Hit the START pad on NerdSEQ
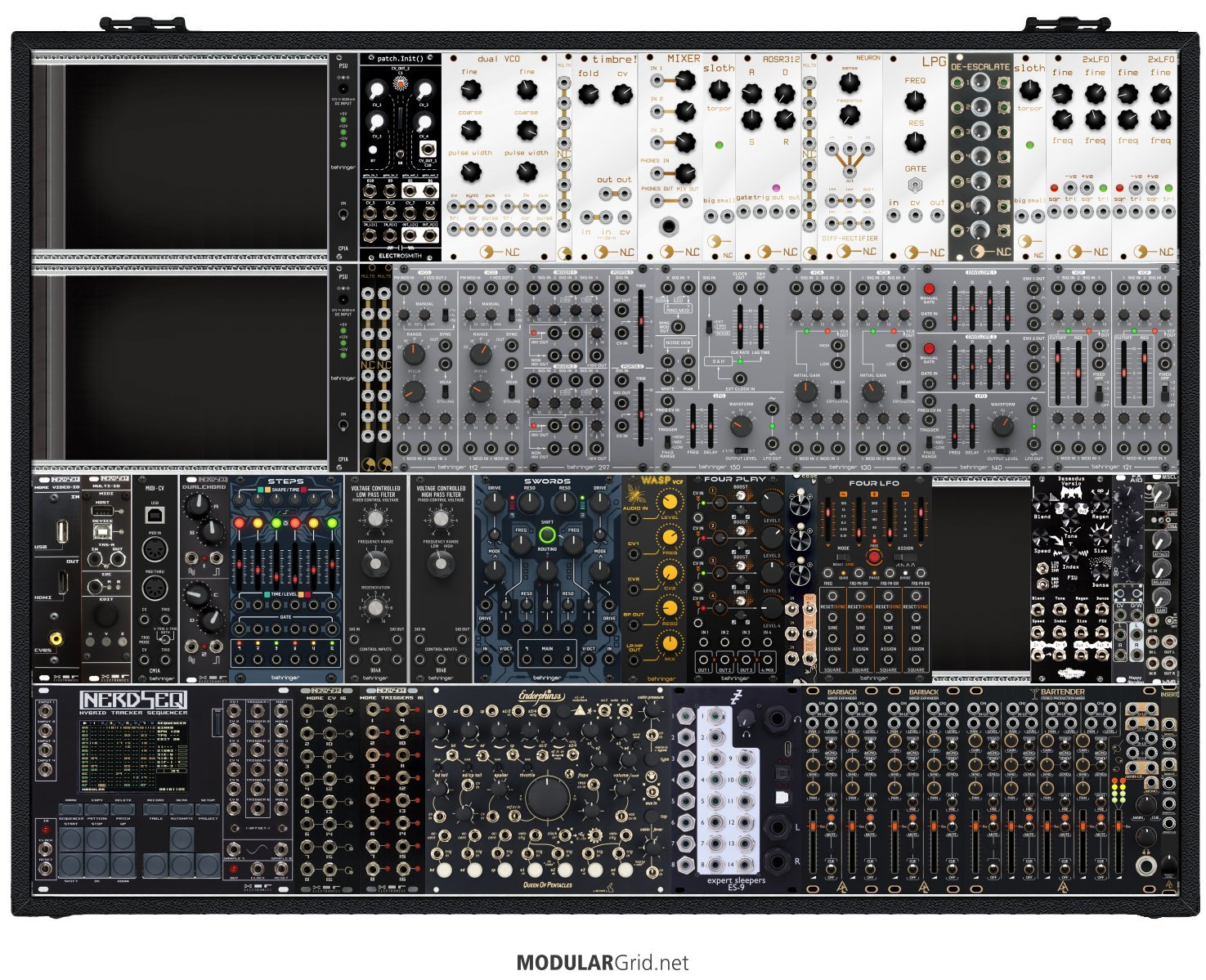1206x980 pixels. (x=71, y=839)
